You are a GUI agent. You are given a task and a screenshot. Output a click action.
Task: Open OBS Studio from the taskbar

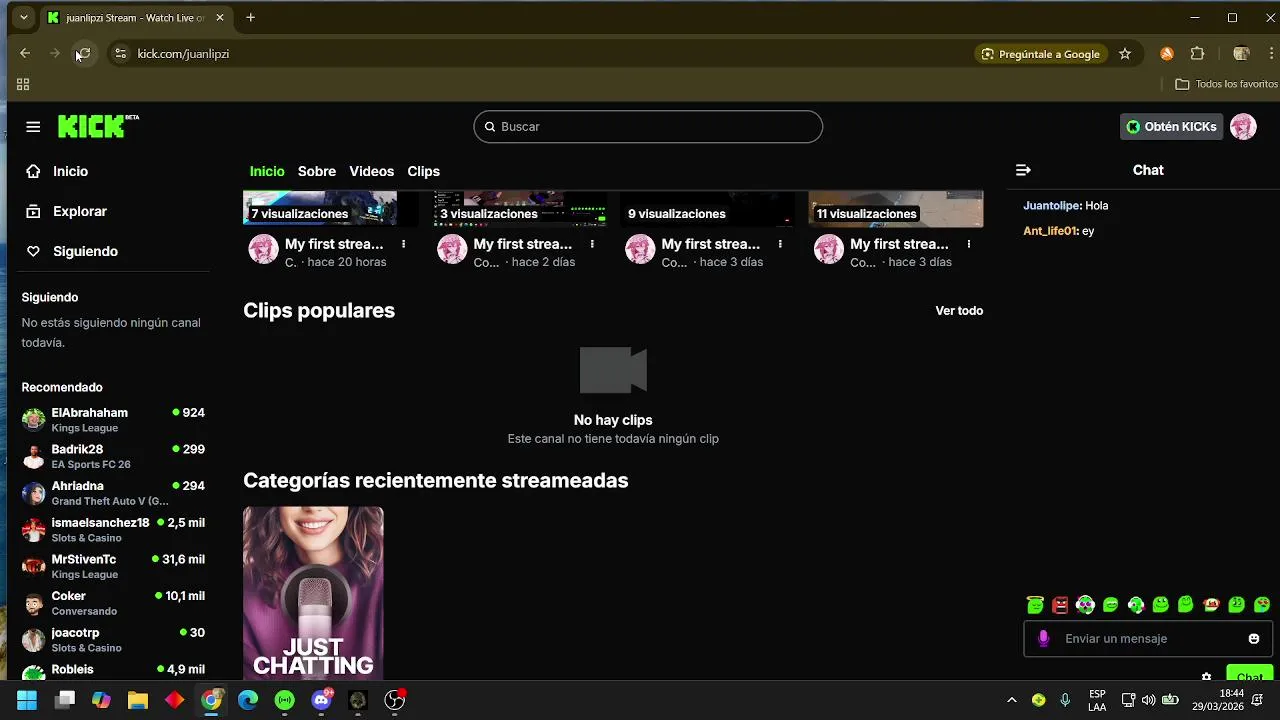(x=395, y=700)
